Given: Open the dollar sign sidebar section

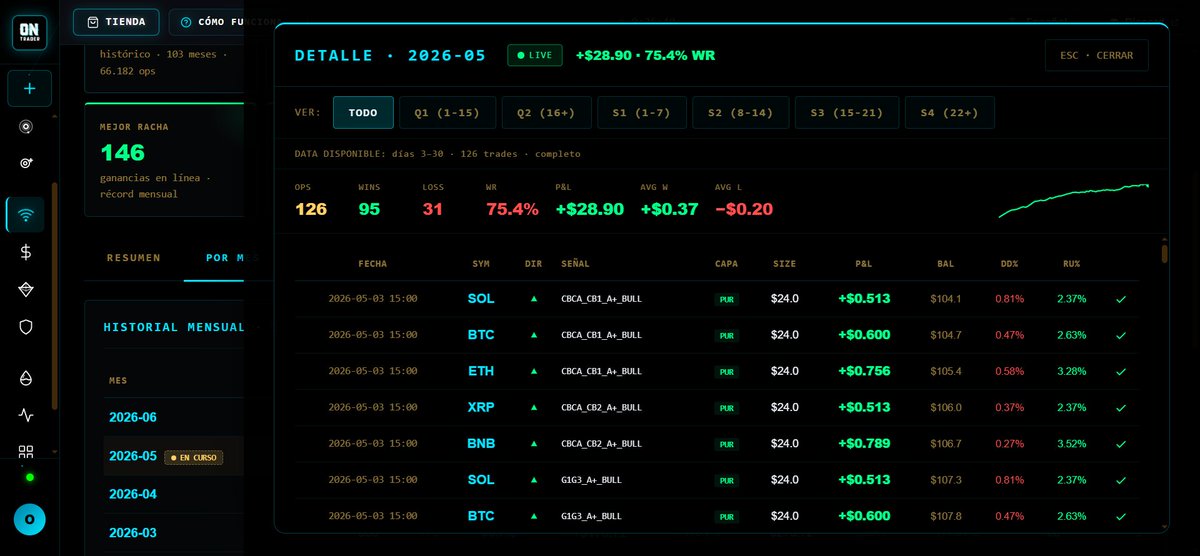Looking at the screenshot, I should 26,252.
